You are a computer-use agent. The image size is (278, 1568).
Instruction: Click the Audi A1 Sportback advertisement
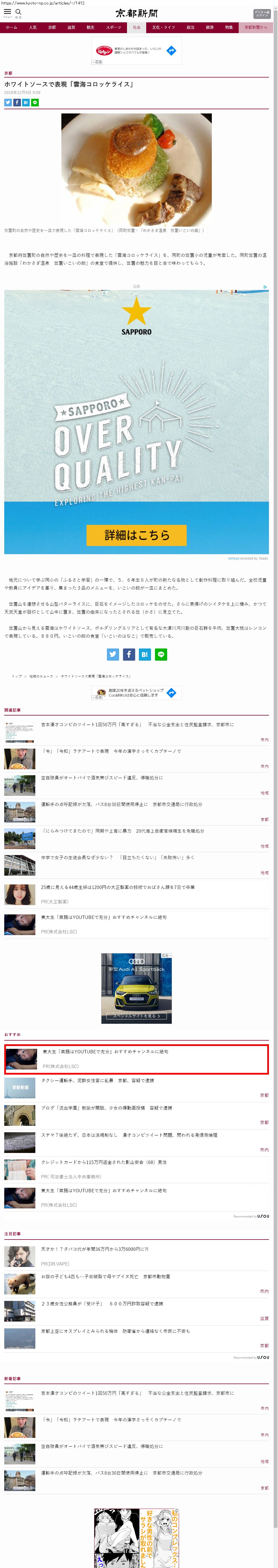(x=136, y=988)
